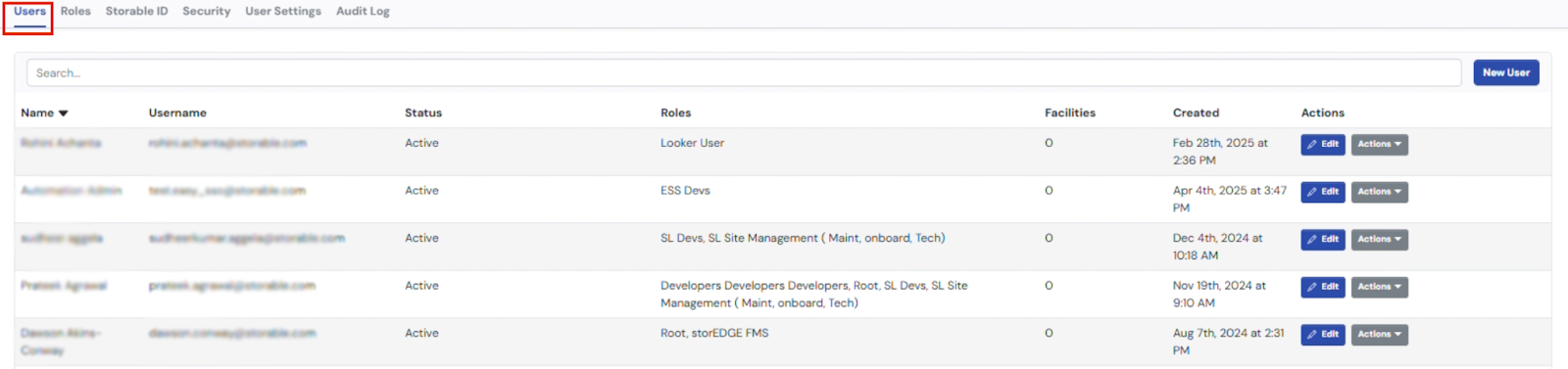Open the User Settings tab

click(x=283, y=12)
